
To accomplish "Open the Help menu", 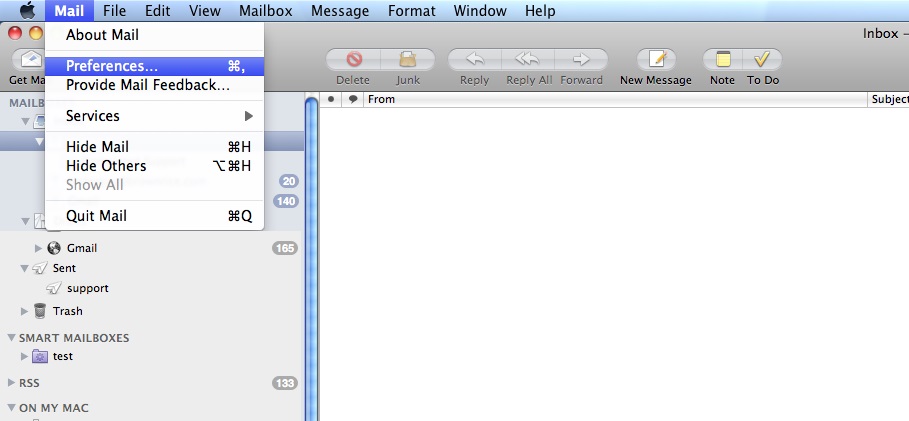I will pyautogui.click(x=540, y=10).
